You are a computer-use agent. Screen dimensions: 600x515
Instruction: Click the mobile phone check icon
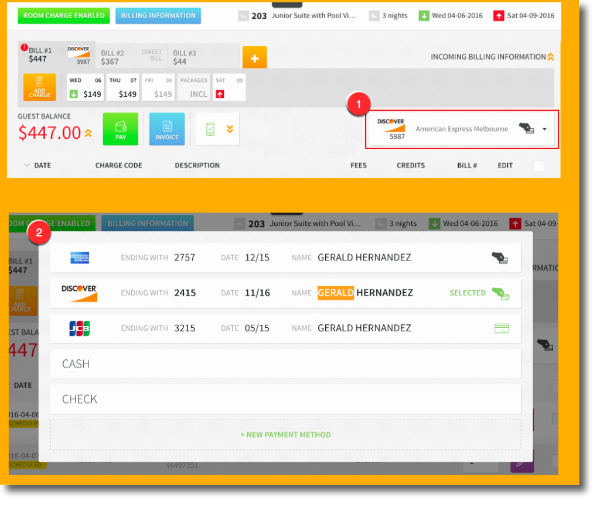pyautogui.click(x=210, y=129)
